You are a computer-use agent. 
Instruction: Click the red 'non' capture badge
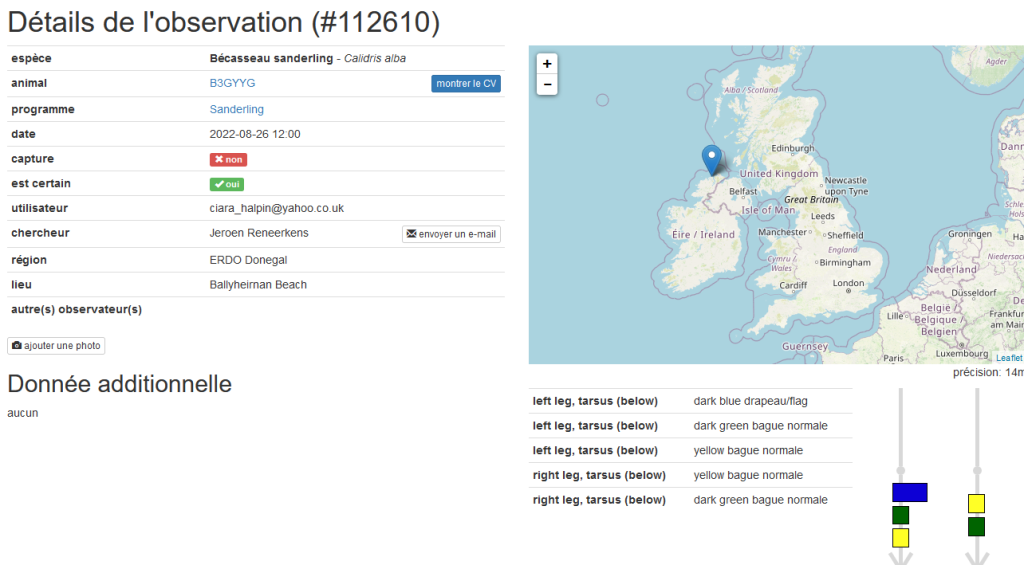[228, 159]
